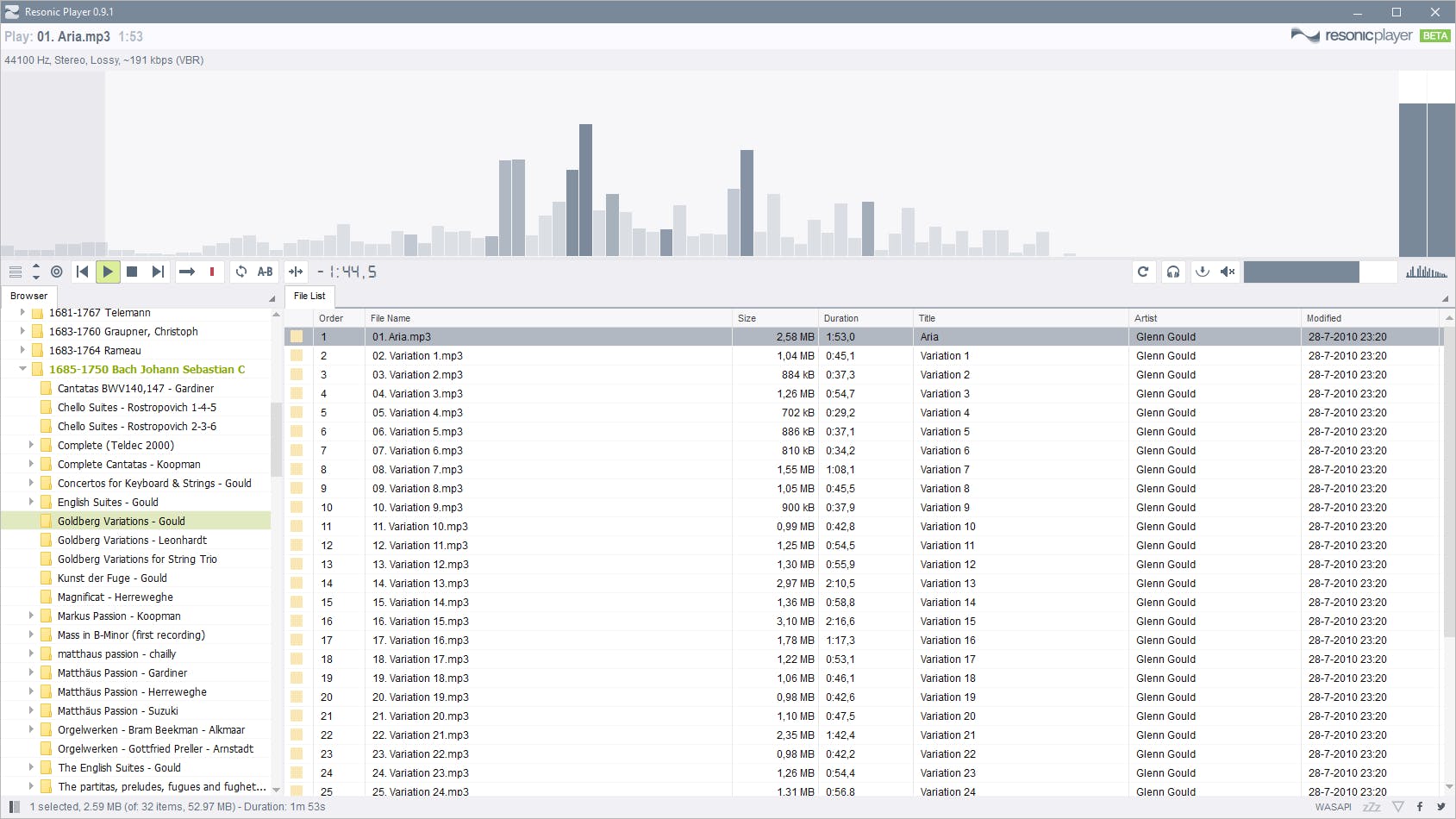Toggle the sidebar layout icon in status bar

(x=15, y=807)
